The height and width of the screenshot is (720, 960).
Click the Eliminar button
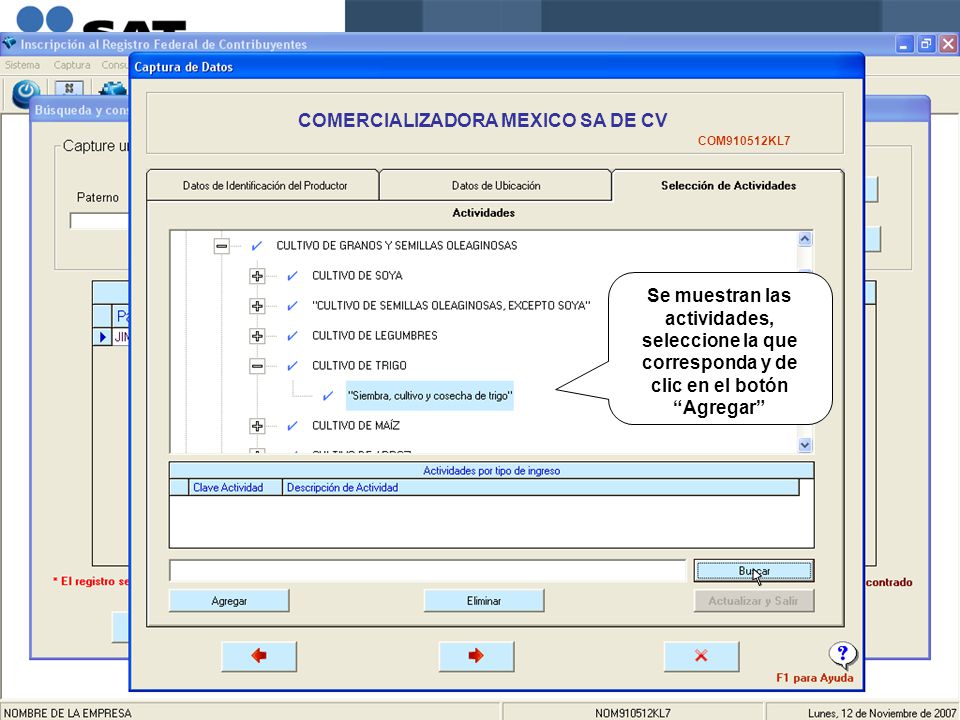click(484, 601)
